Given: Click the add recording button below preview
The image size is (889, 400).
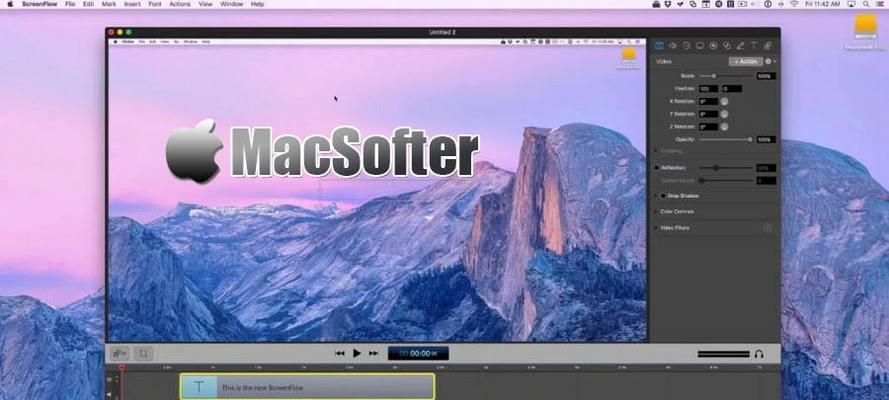Looking at the screenshot, I should tap(119, 354).
